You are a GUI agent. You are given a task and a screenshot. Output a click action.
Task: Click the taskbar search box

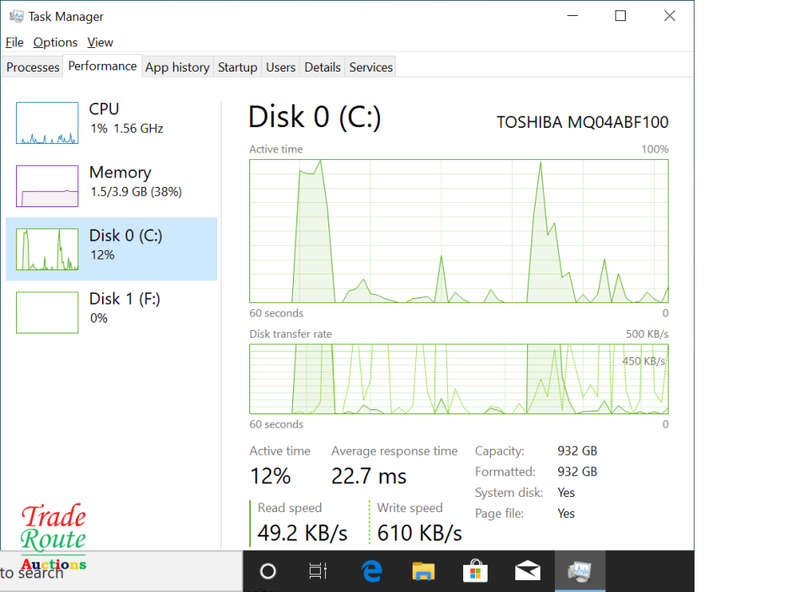pyautogui.click(x=121, y=572)
